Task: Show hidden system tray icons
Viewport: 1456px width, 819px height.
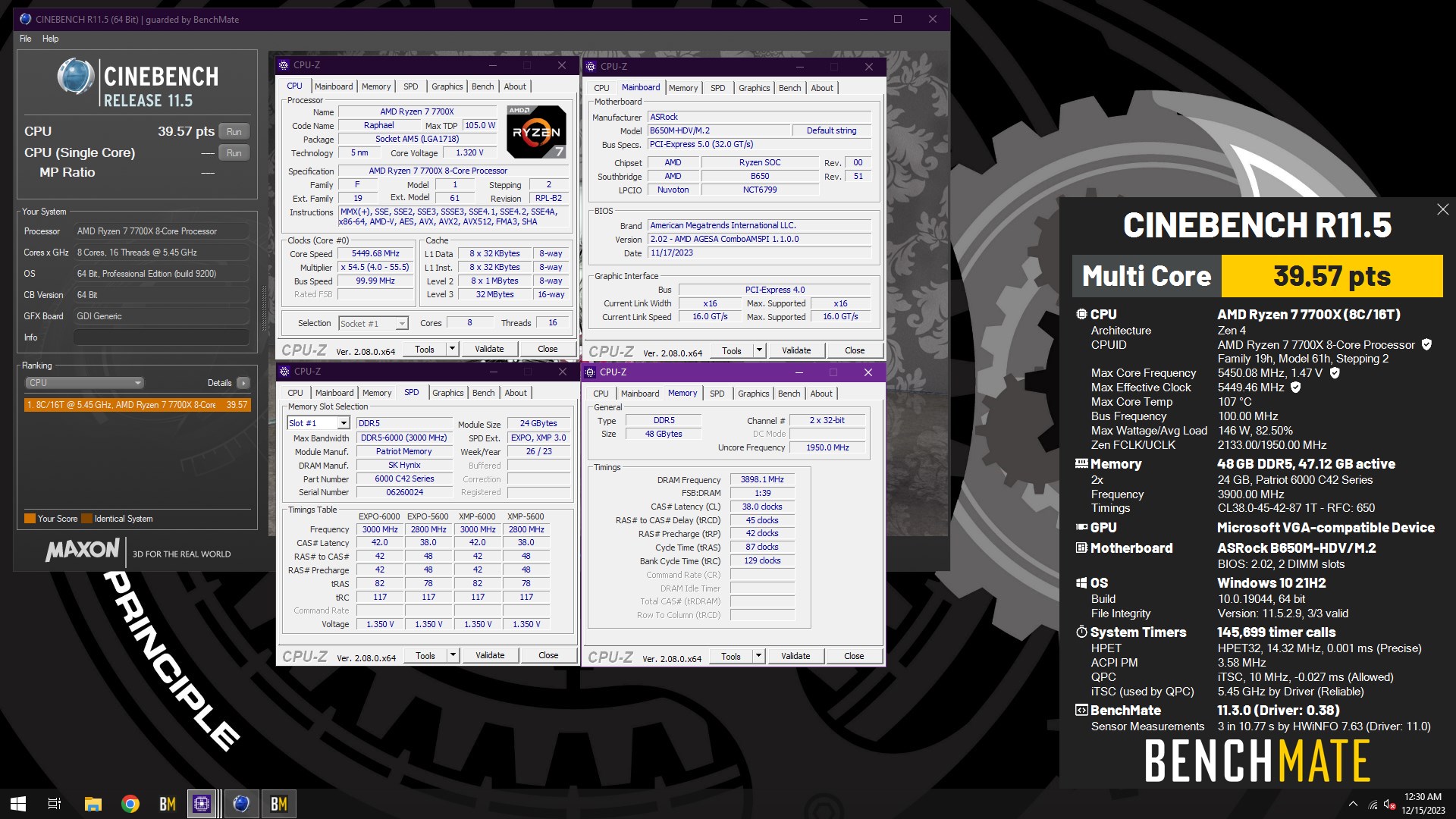Action: coord(1353,804)
